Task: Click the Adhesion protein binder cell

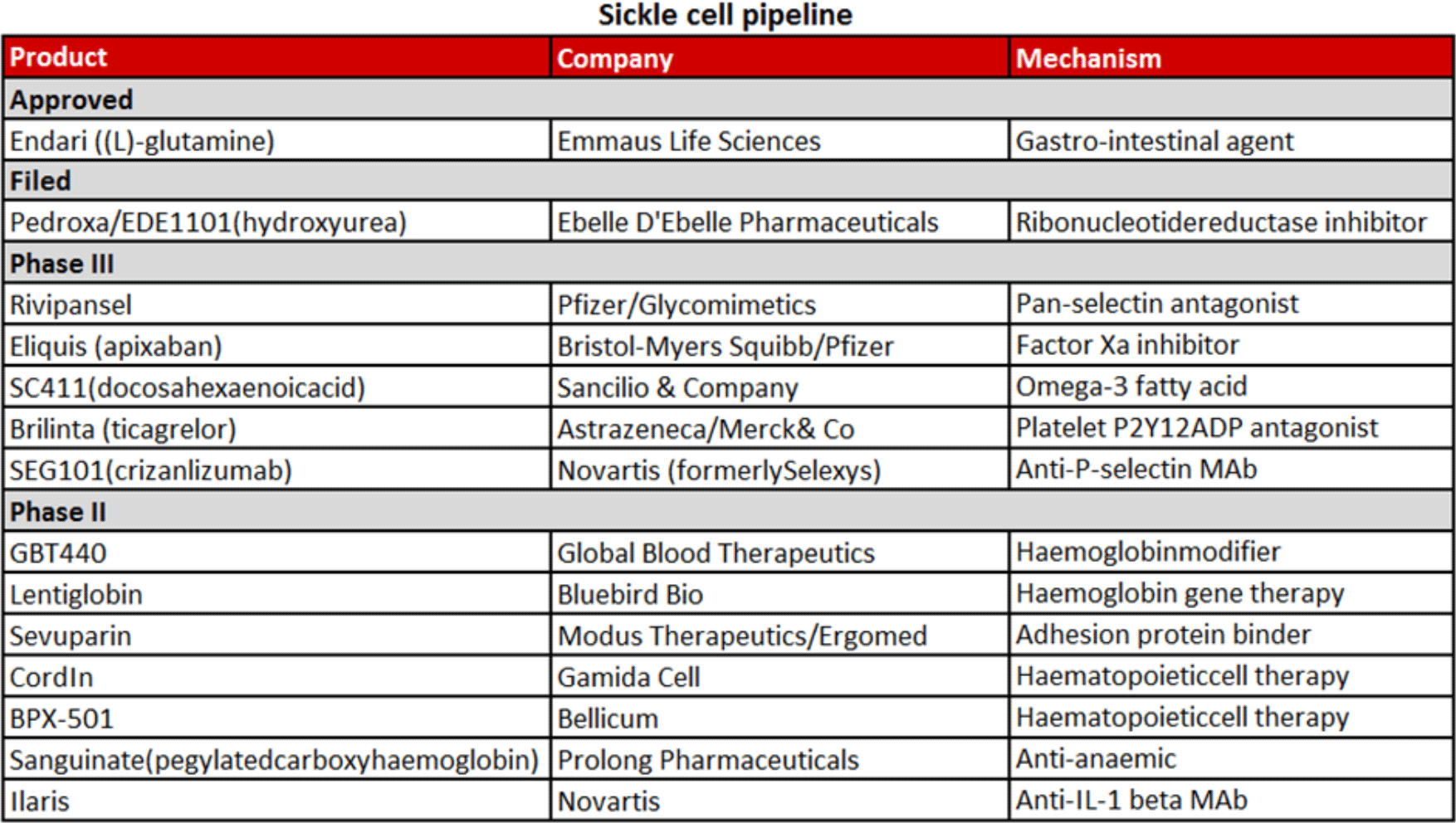Action: click(x=1231, y=635)
